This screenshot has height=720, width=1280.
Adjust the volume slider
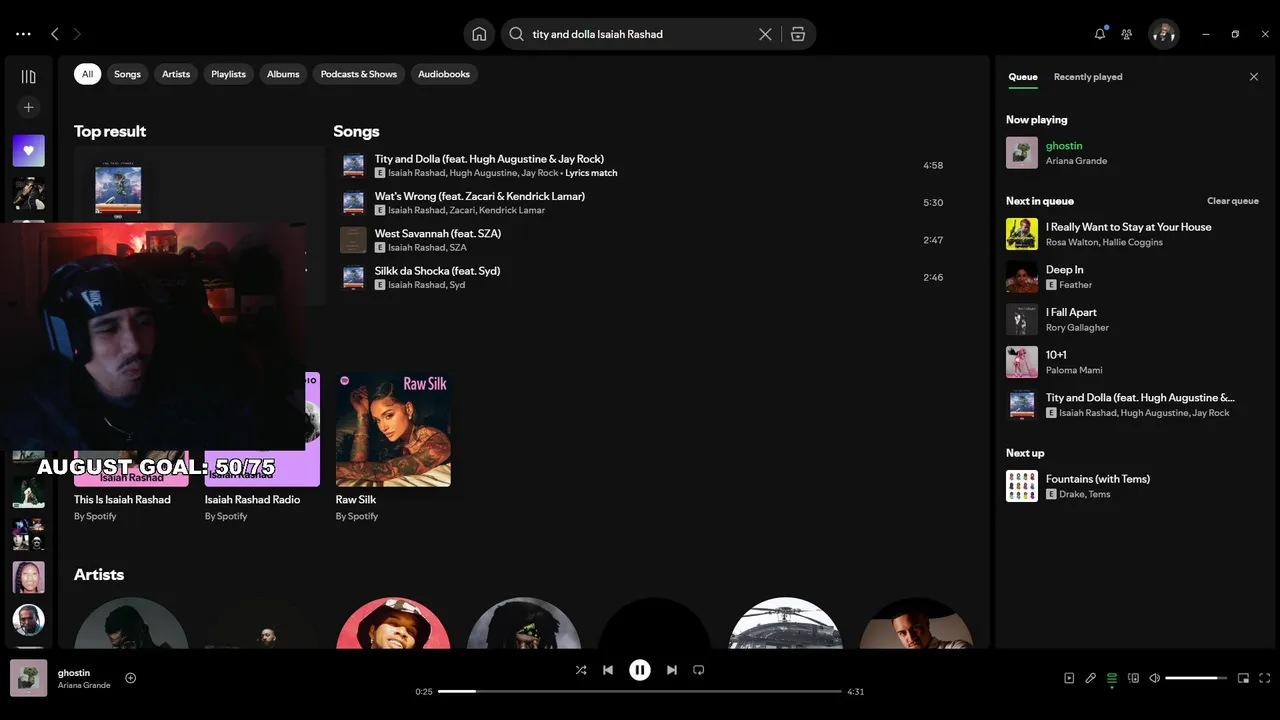[x=1196, y=678]
